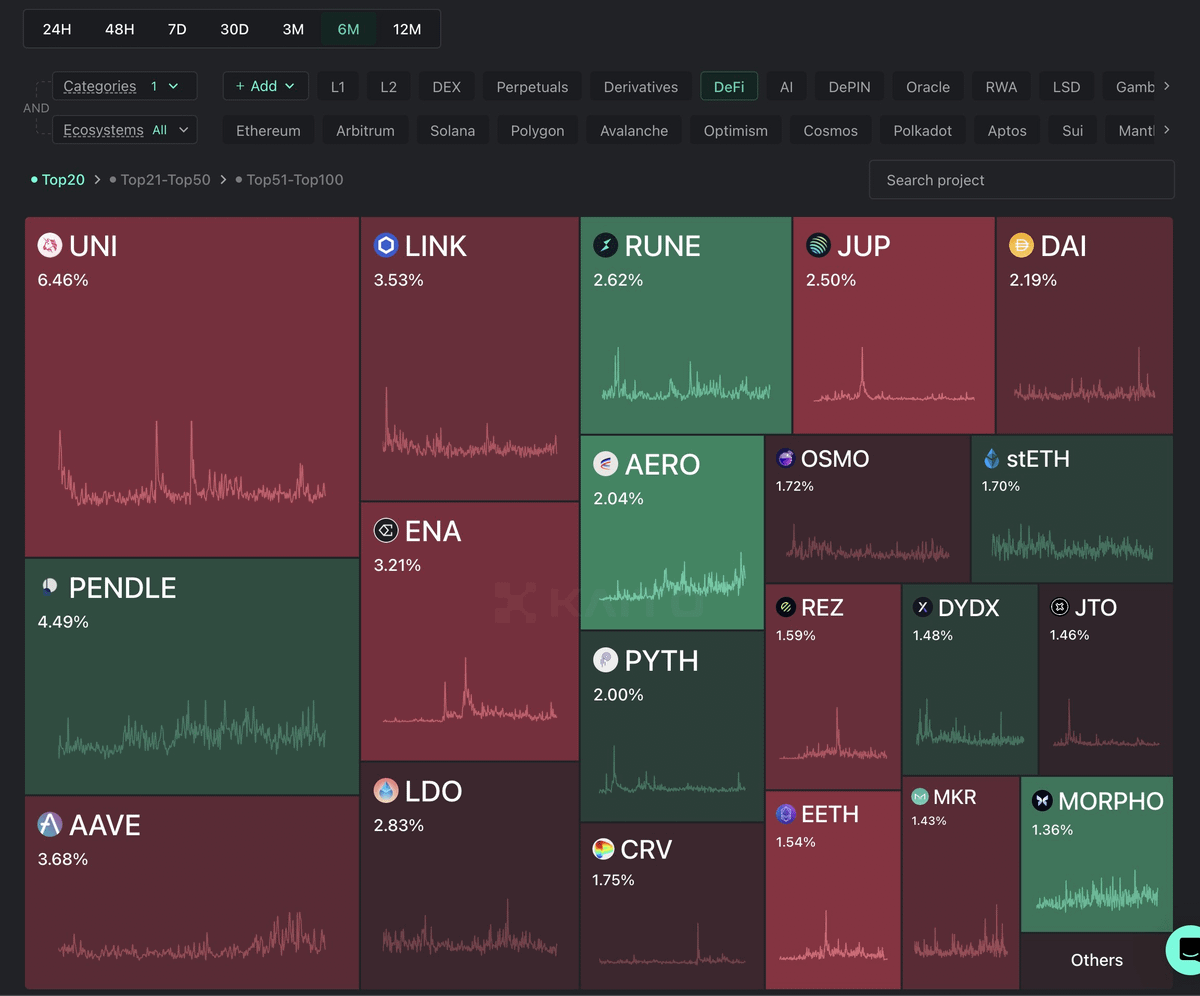Toggle the L1 category filter
The width and height of the screenshot is (1200, 996).
pos(338,87)
